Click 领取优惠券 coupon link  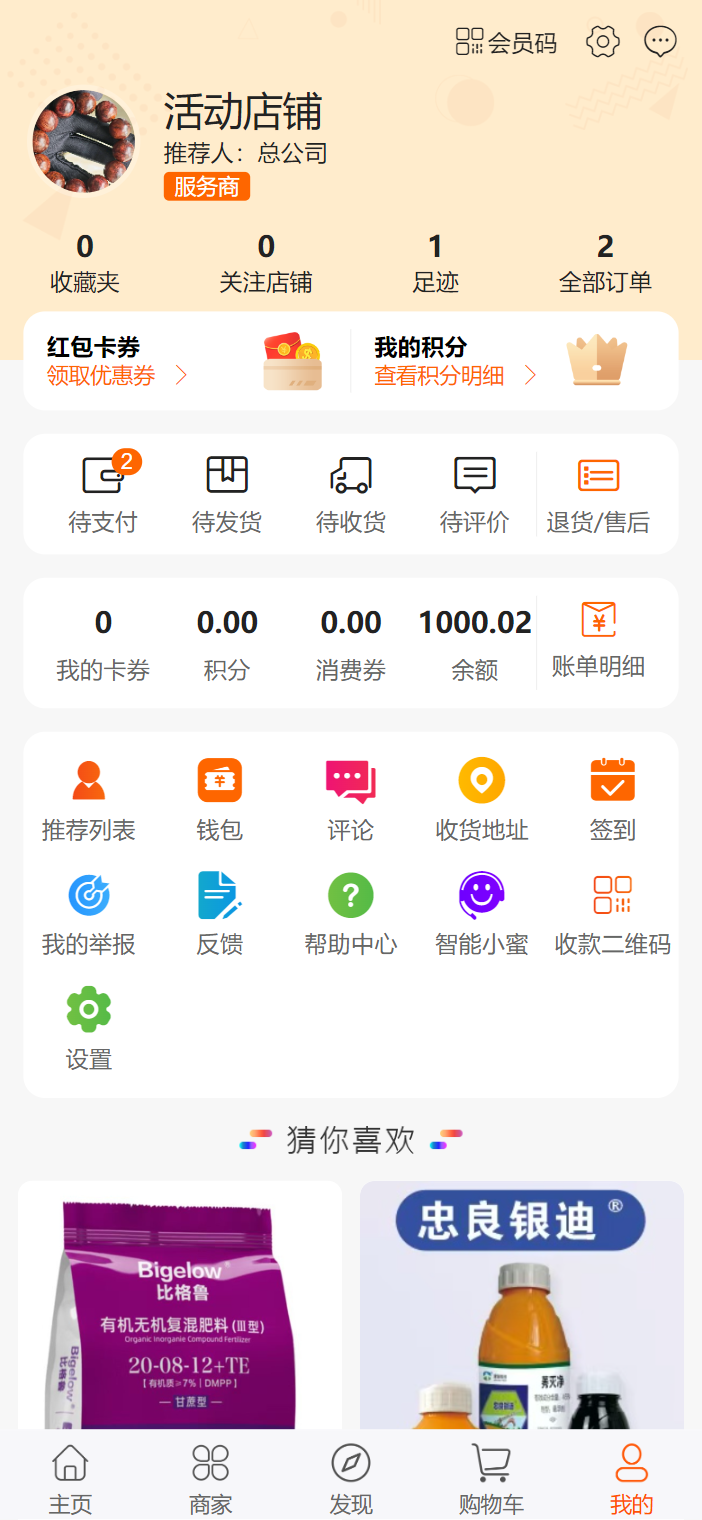tap(101, 376)
